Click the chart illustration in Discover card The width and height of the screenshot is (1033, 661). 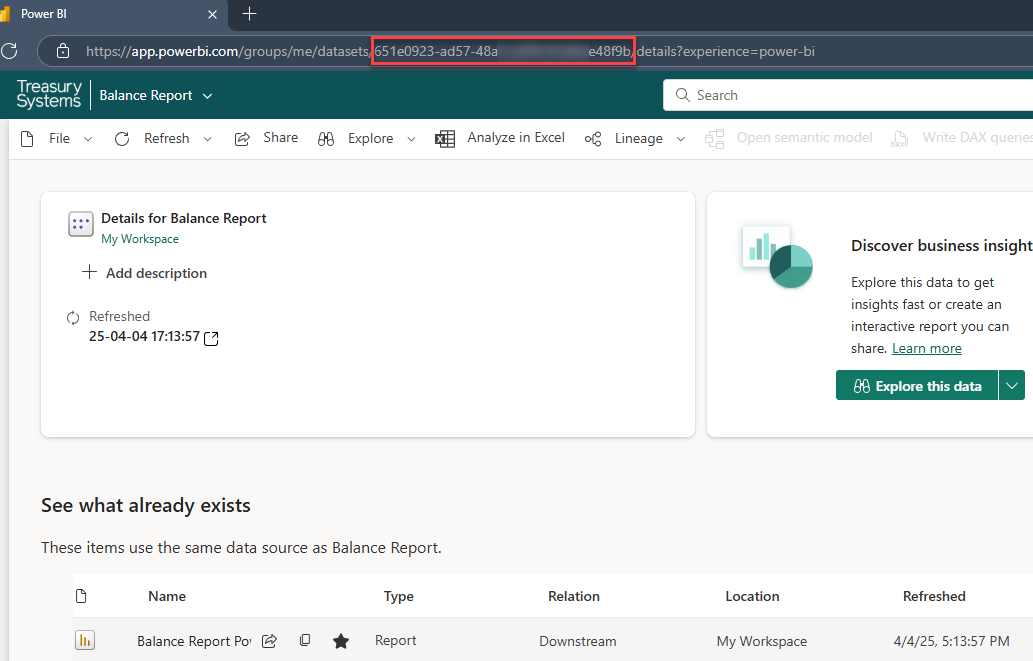click(x=777, y=257)
